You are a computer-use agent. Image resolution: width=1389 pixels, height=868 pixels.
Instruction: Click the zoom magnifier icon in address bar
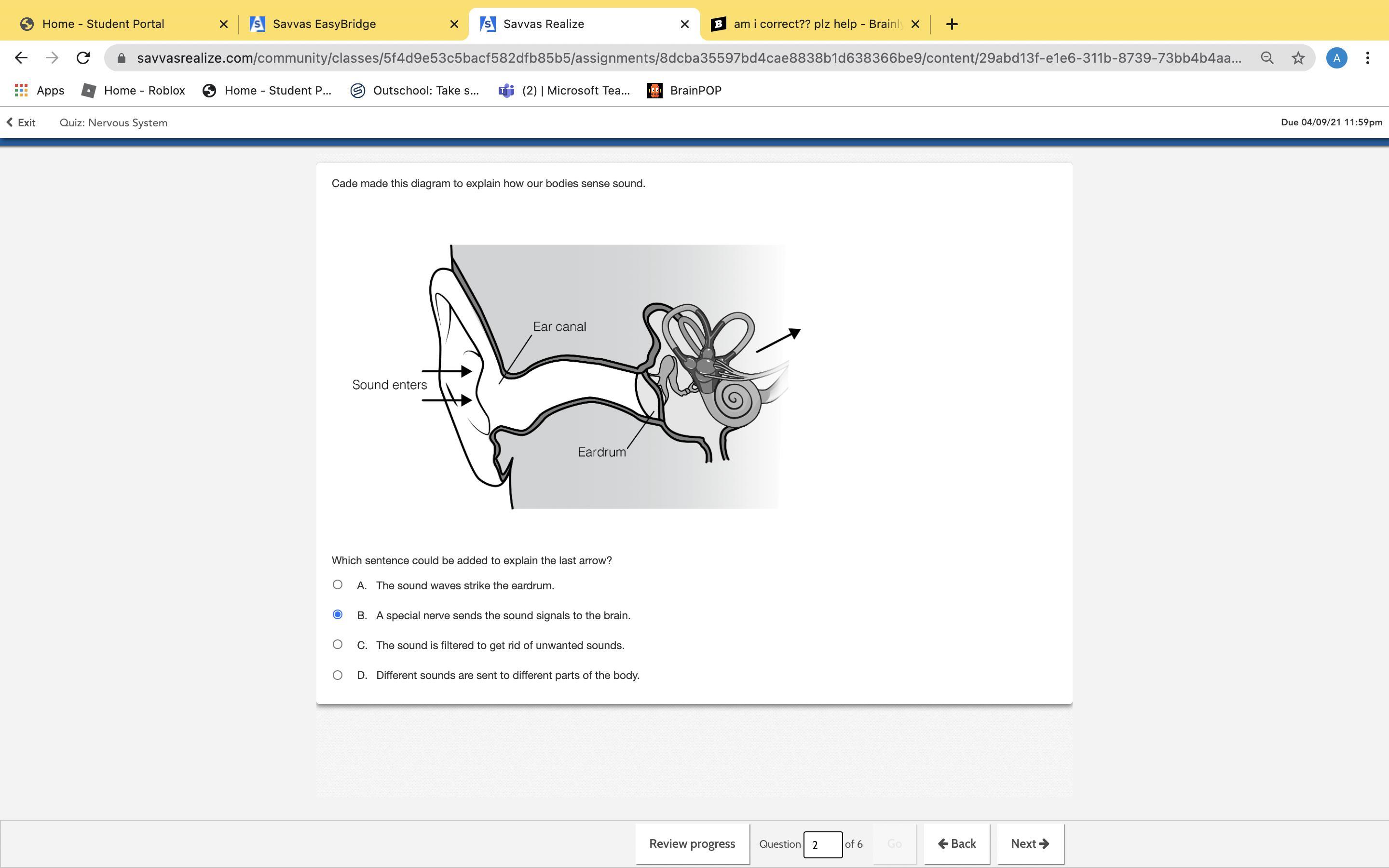click(1267, 58)
